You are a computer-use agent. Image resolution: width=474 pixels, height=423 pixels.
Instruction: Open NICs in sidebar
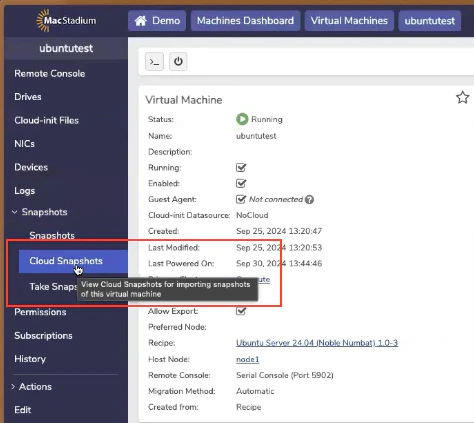25,144
